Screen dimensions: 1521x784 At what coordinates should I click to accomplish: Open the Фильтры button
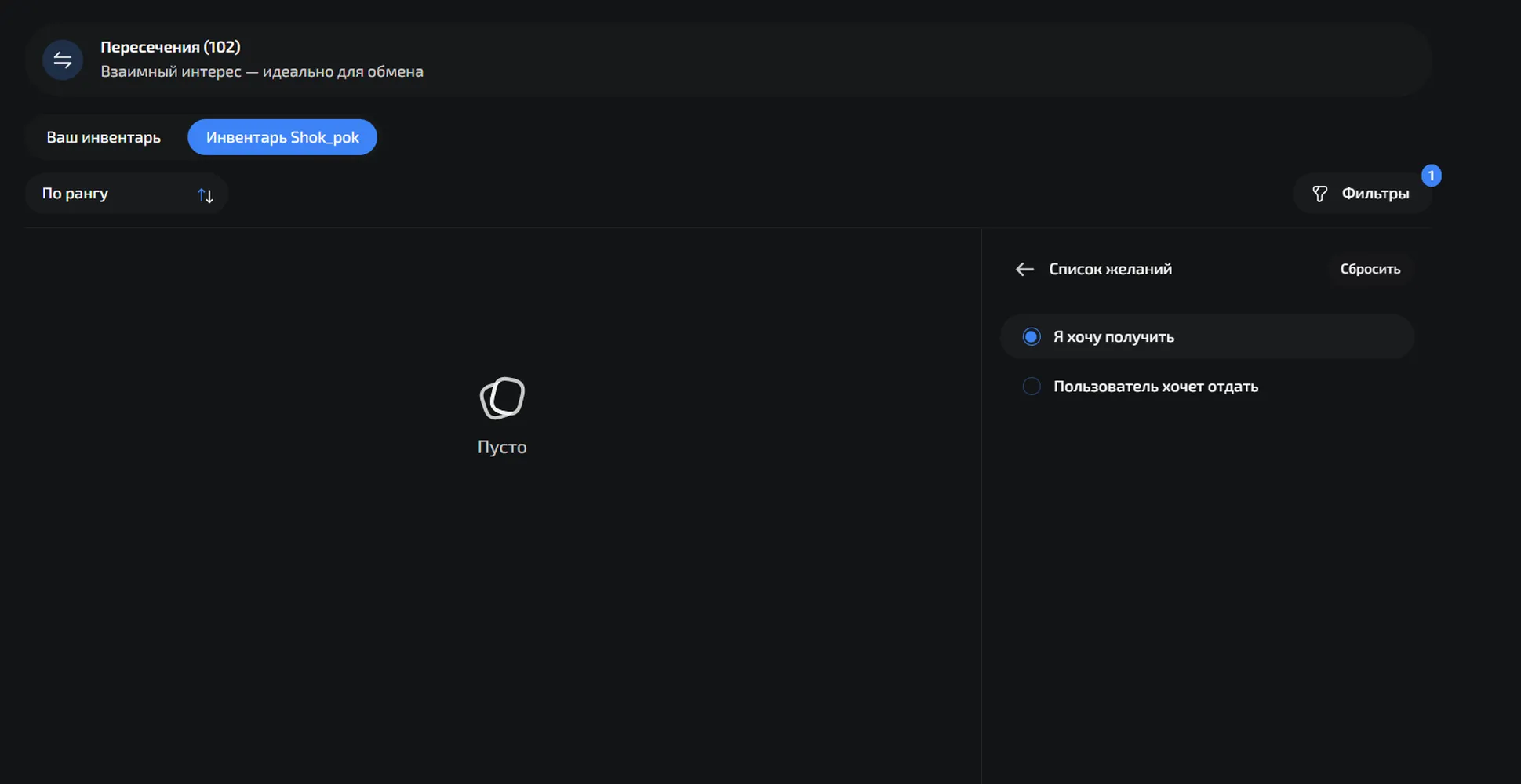click(1362, 194)
